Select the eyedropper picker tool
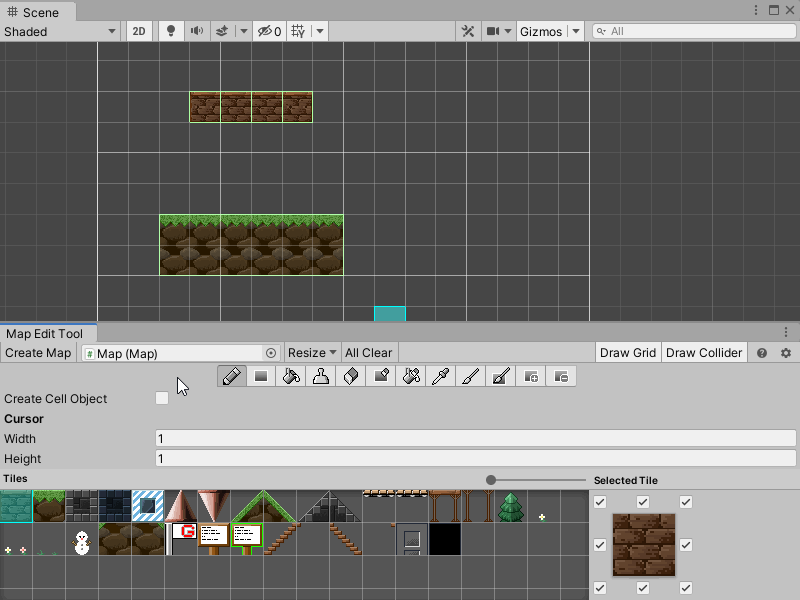Image resolution: width=800 pixels, height=600 pixels. (x=441, y=377)
